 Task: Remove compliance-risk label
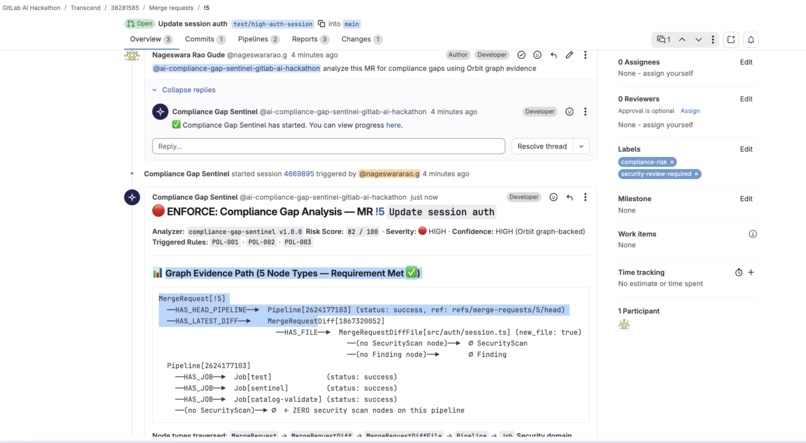[672, 162]
